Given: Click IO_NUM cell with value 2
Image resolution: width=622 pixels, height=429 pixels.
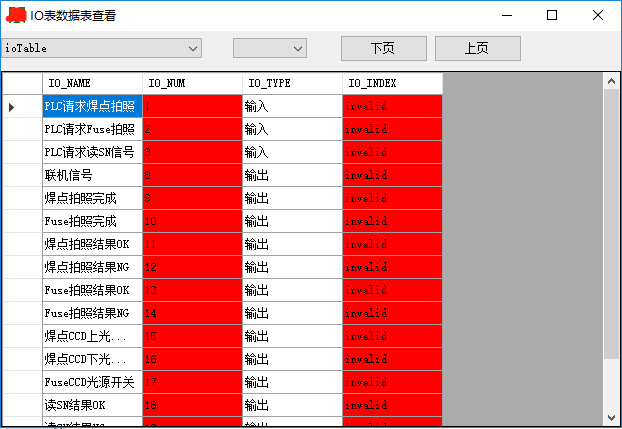Looking at the screenshot, I should tap(192, 129).
